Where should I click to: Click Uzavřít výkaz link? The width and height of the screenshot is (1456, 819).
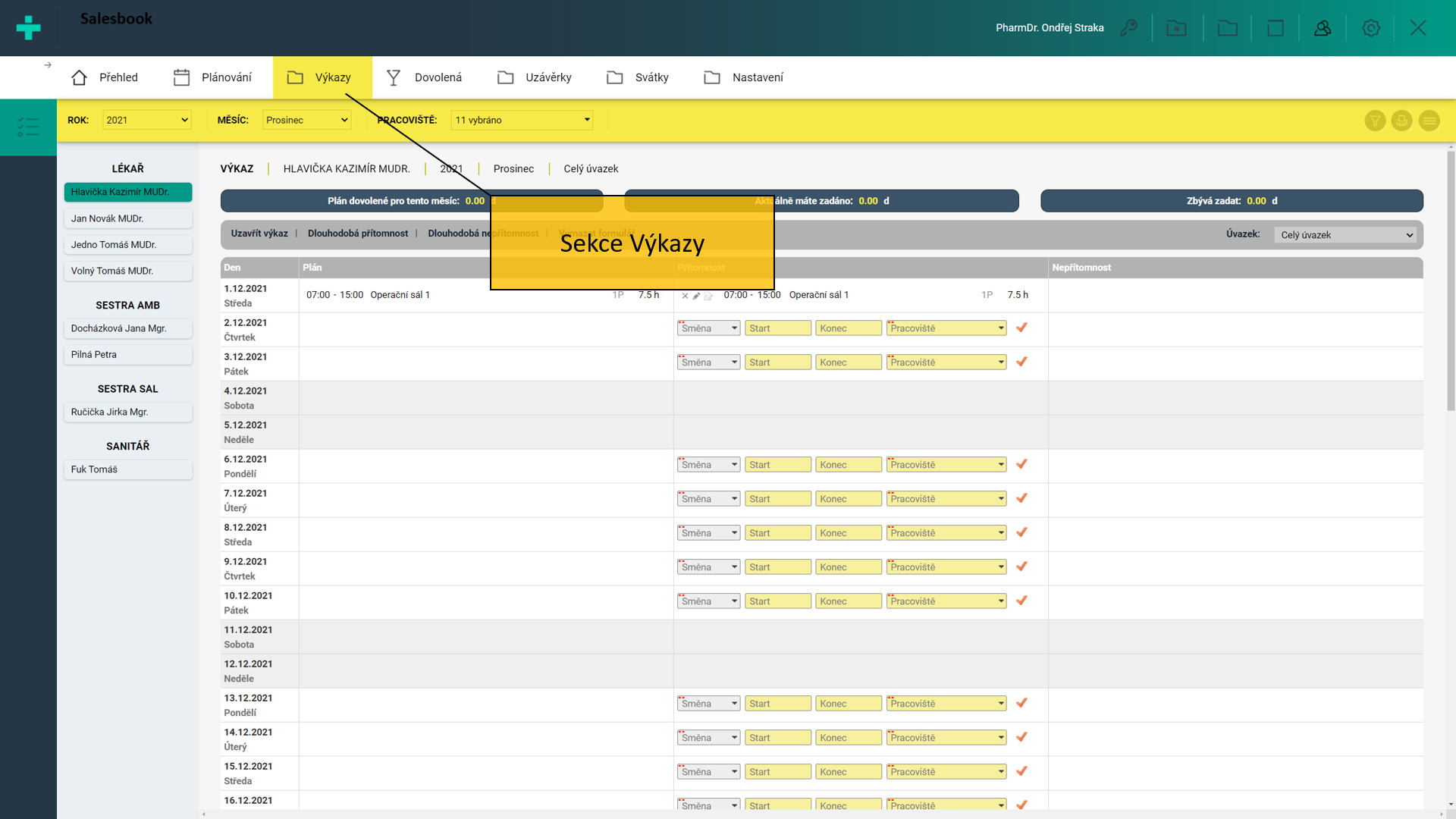[x=259, y=234]
